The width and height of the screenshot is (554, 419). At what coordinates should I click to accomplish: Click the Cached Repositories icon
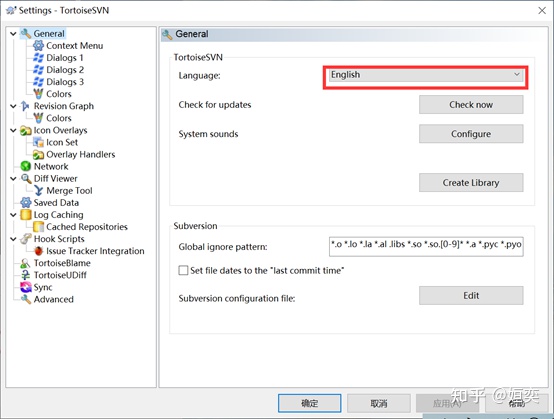pos(38,227)
